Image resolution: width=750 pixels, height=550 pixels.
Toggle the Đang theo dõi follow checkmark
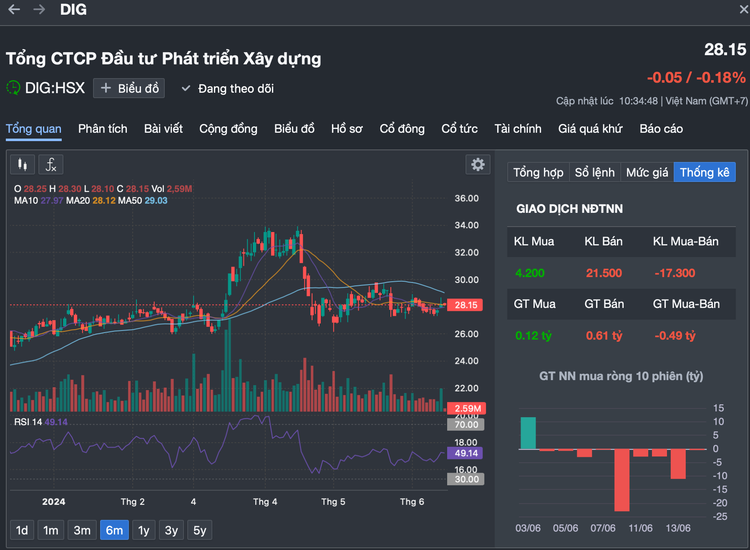click(x=186, y=88)
